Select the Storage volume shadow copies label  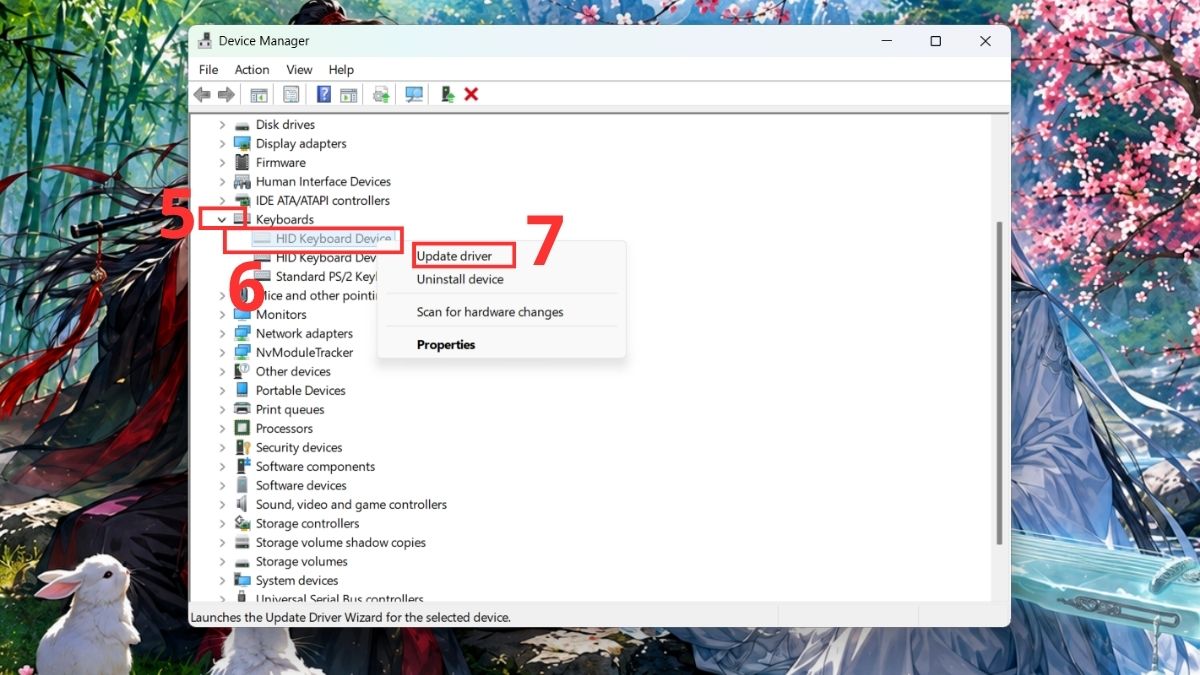[341, 542]
